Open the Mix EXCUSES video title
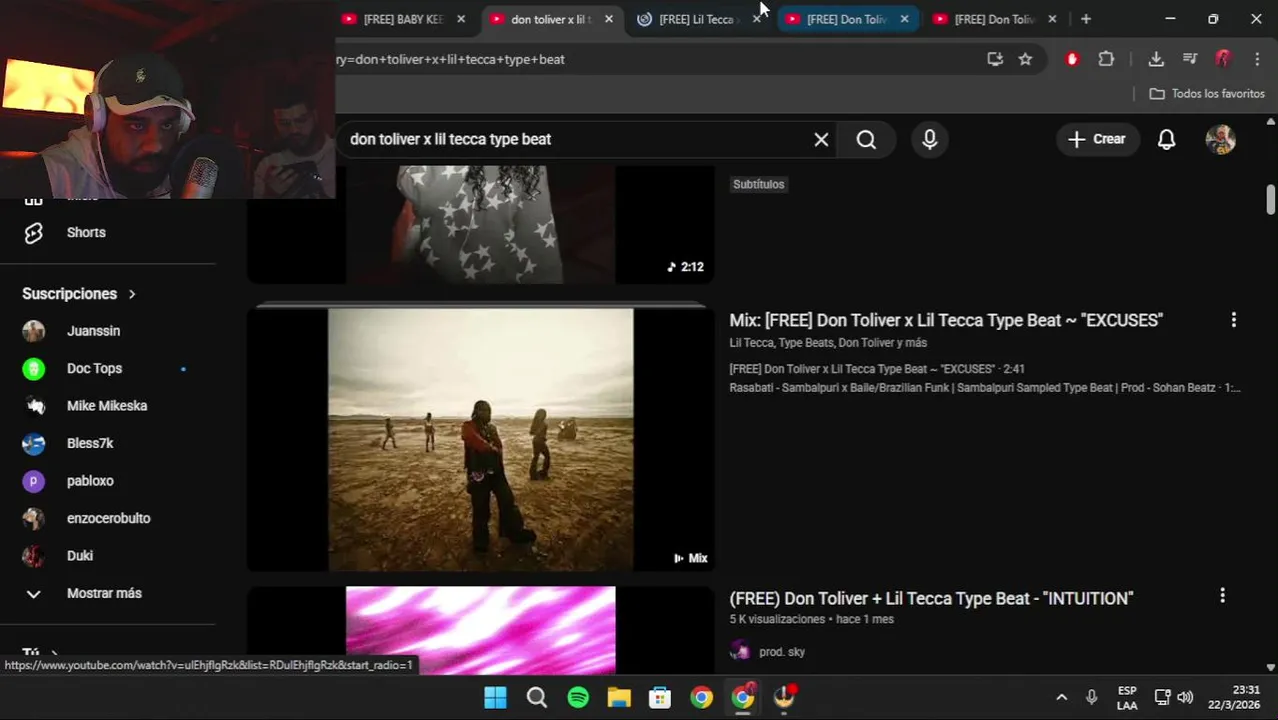This screenshot has width=1278, height=720. [946, 320]
